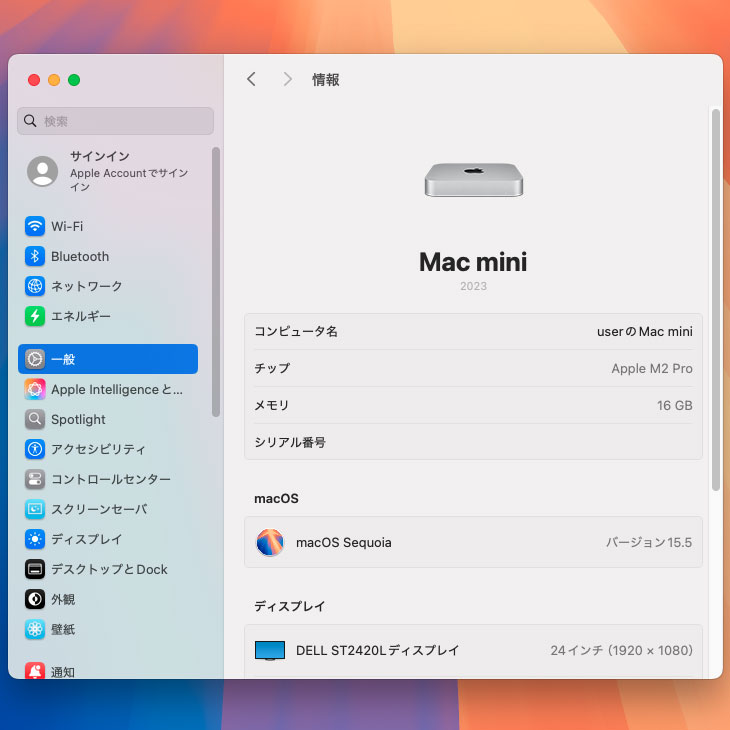730x730 pixels.
Task: Click '24インチ (1920 × 1080)' text
Action: pos(622,650)
